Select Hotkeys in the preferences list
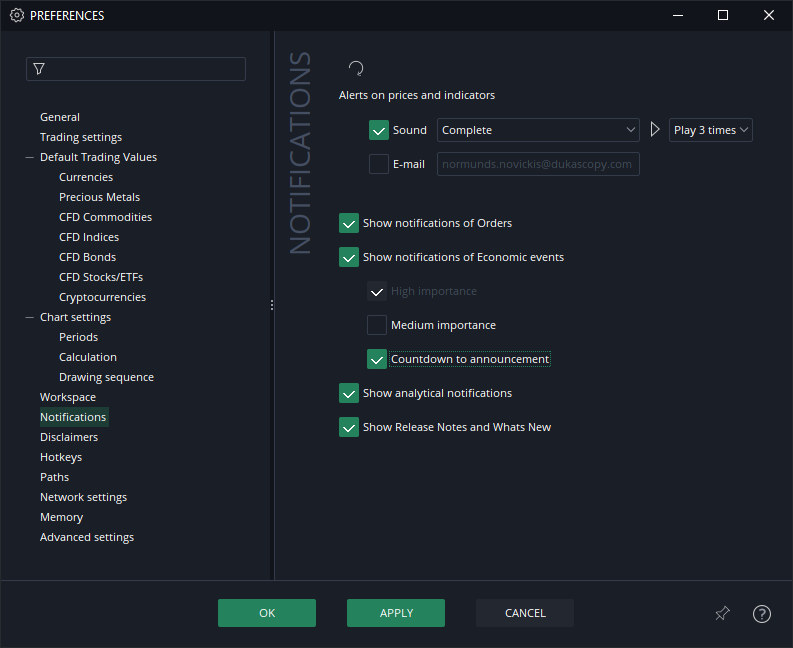Viewport: 793px width, 648px height. [61, 457]
